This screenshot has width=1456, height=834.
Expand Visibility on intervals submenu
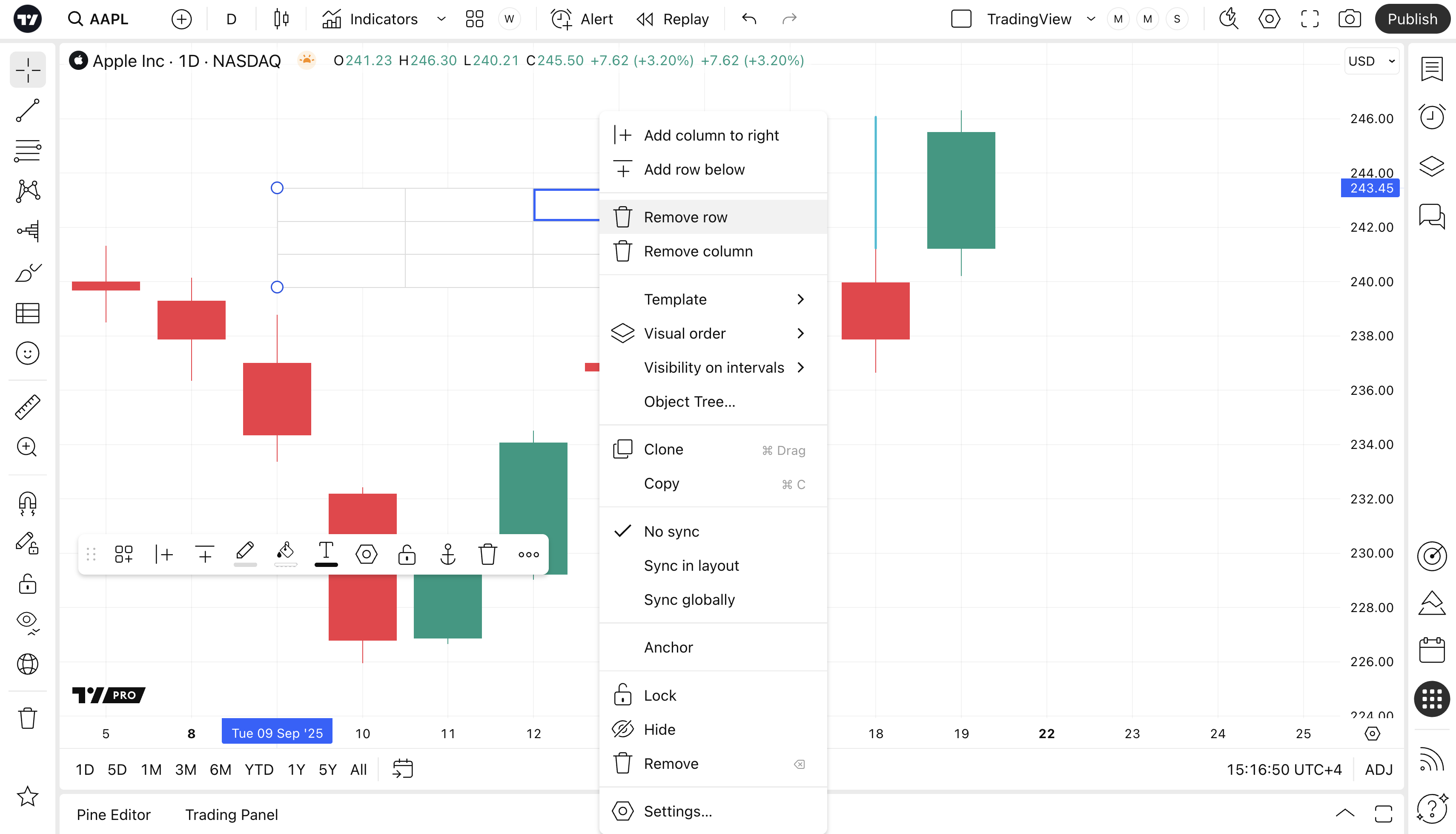(x=713, y=367)
